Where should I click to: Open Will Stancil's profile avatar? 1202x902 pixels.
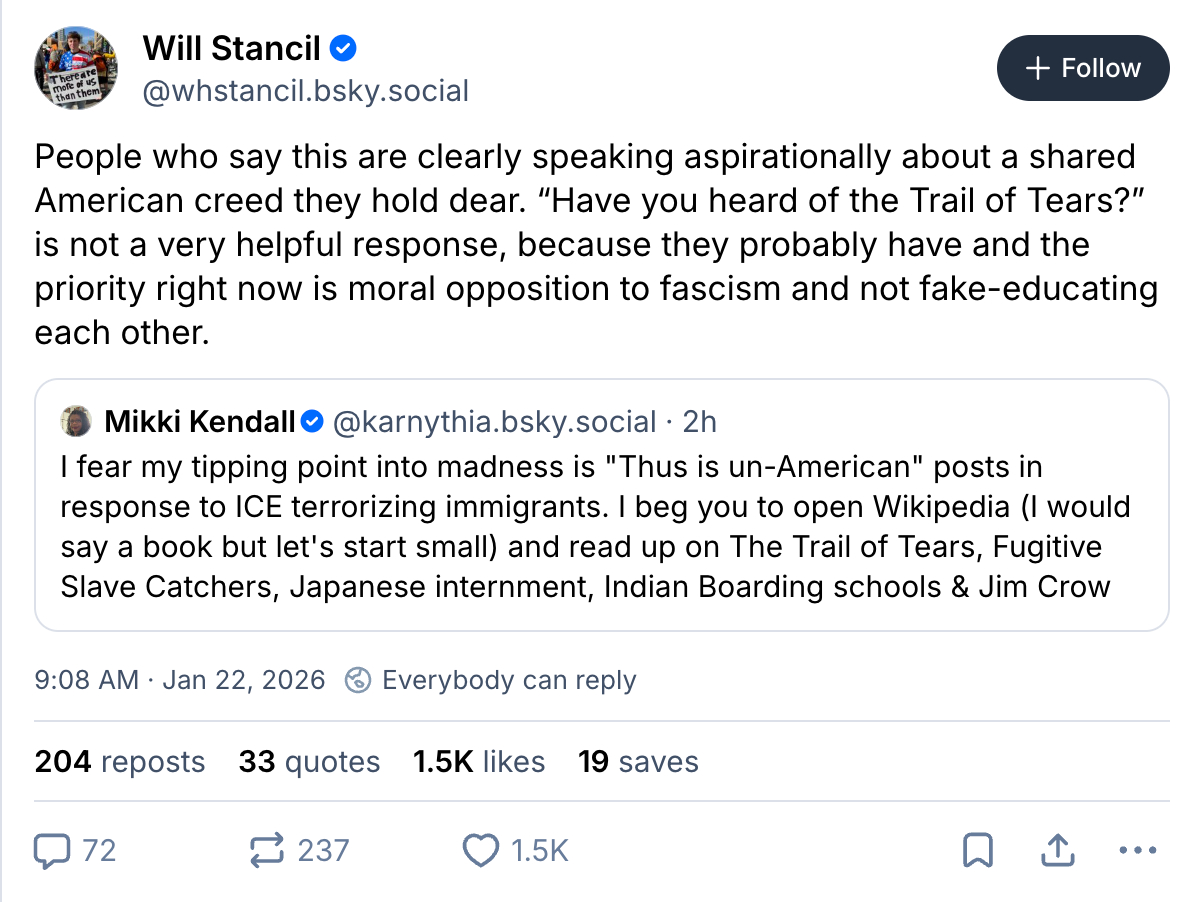[x=78, y=68]
